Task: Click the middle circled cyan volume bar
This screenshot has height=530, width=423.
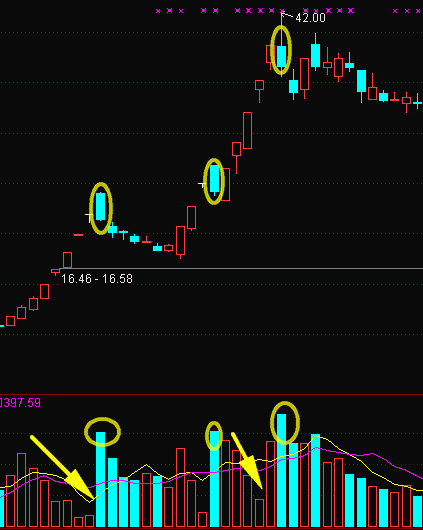Action: point(214,479)
